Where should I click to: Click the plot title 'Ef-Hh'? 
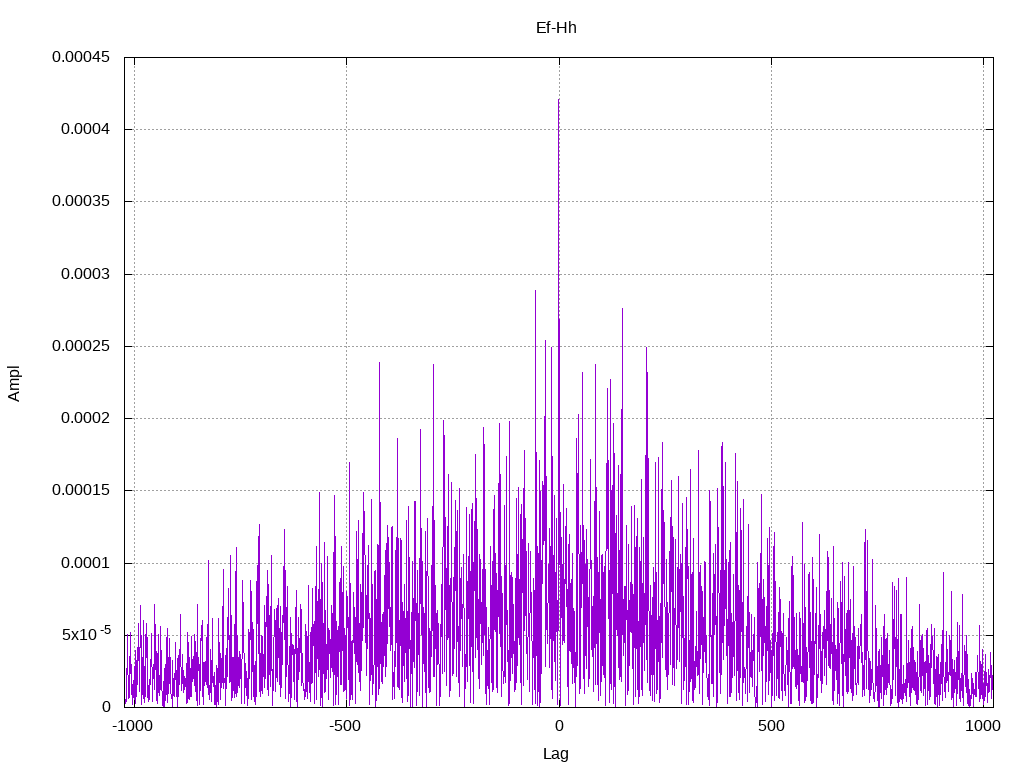(x=556, y=27)
